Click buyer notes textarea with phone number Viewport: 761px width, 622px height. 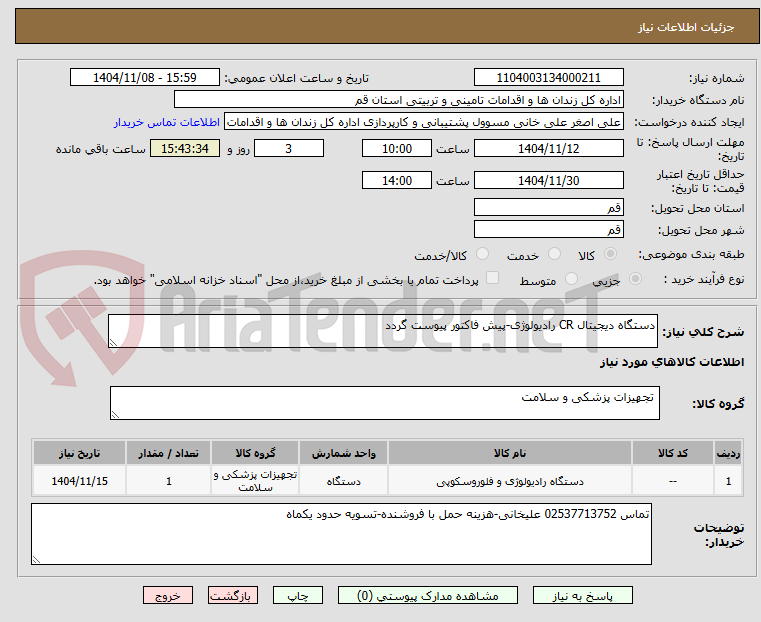341,534
